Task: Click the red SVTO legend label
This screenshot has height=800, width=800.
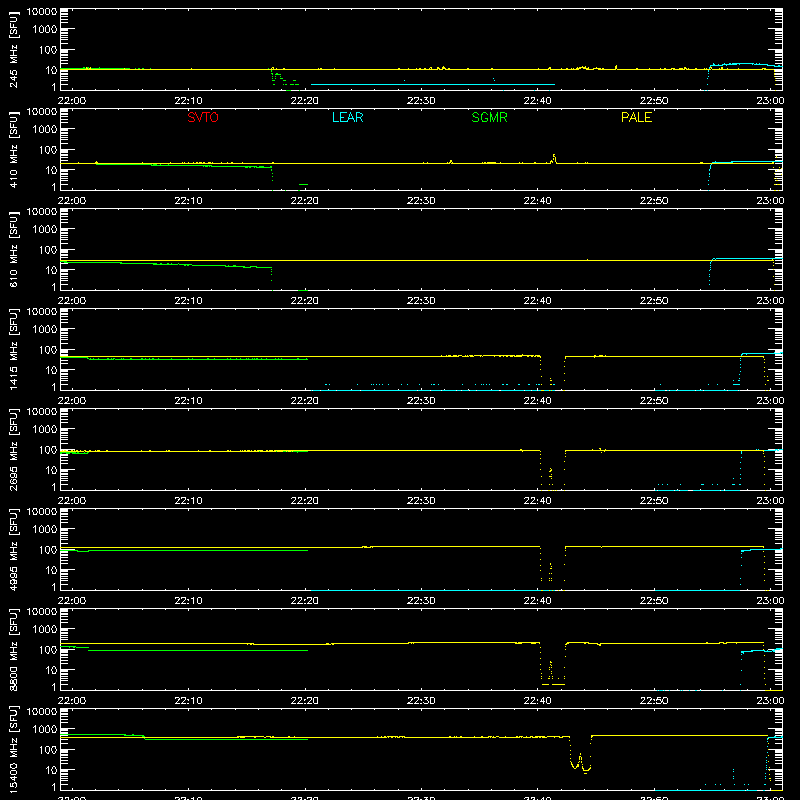Action: 203,117
